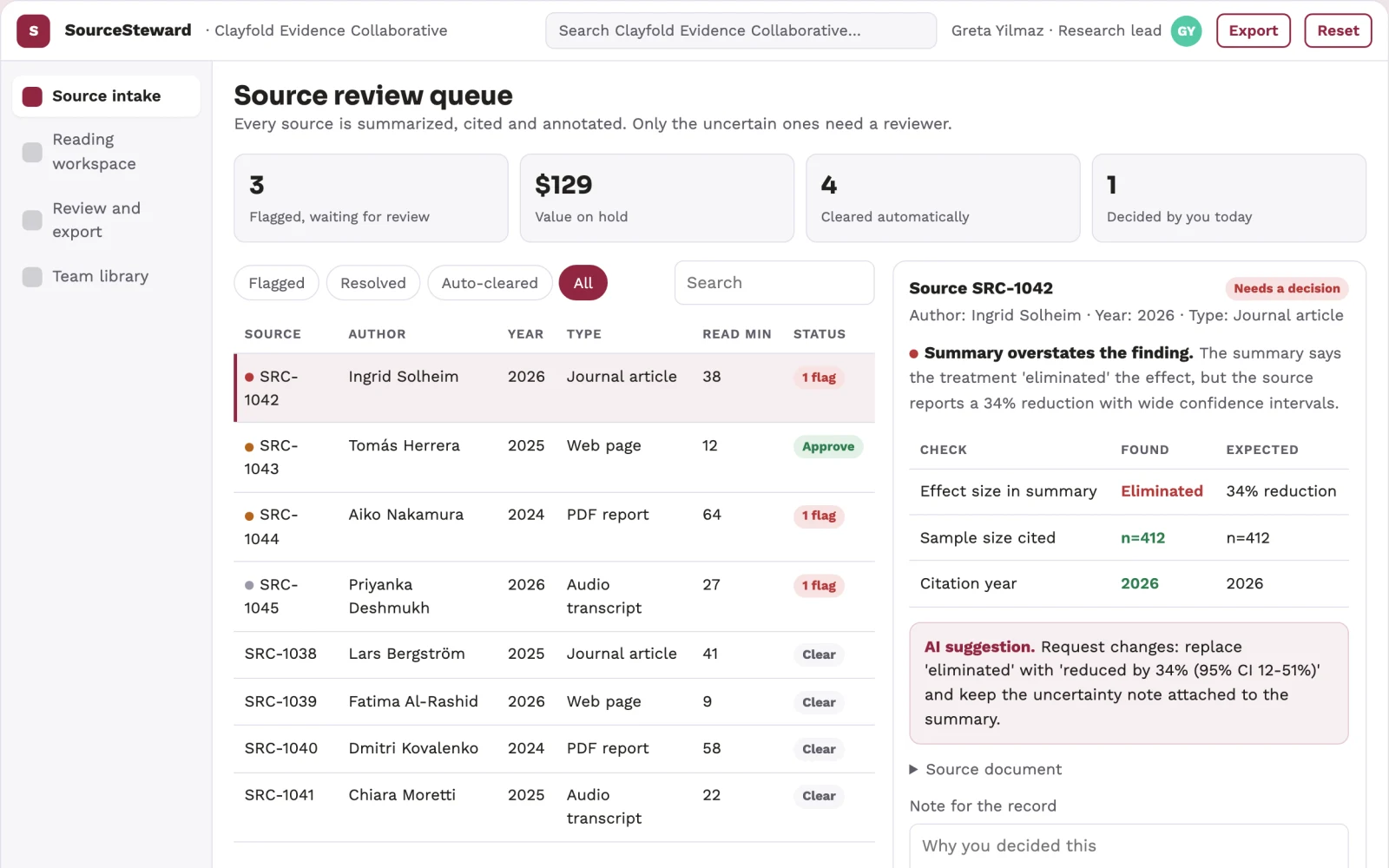
Task: Click the Source SRC-1042 heading
Action: click(981, 288)
